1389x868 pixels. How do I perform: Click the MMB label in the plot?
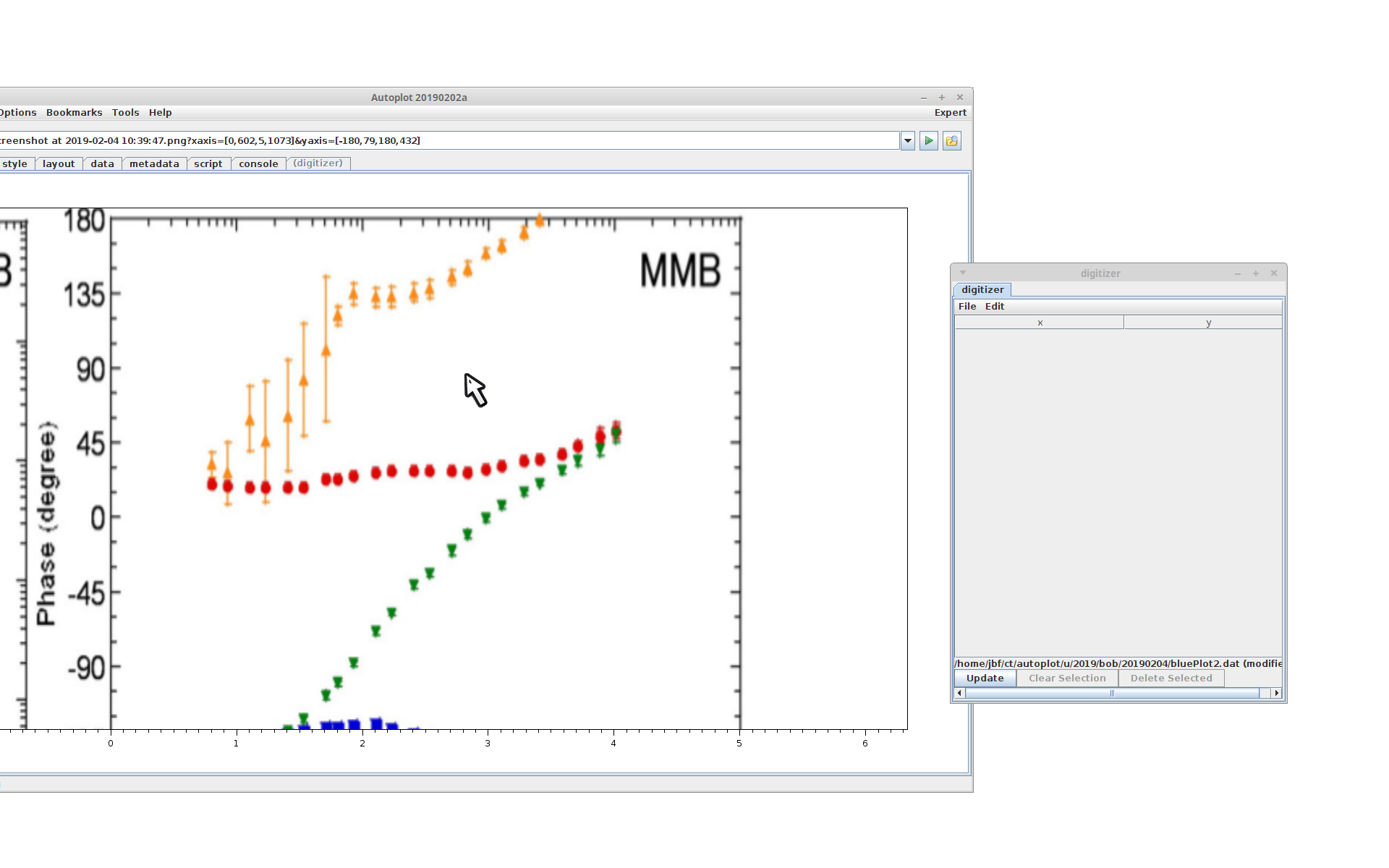point(680,271)
